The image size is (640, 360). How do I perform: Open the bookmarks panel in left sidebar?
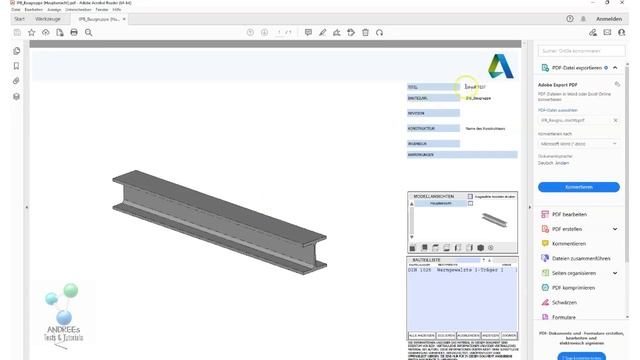coord(16,66)
